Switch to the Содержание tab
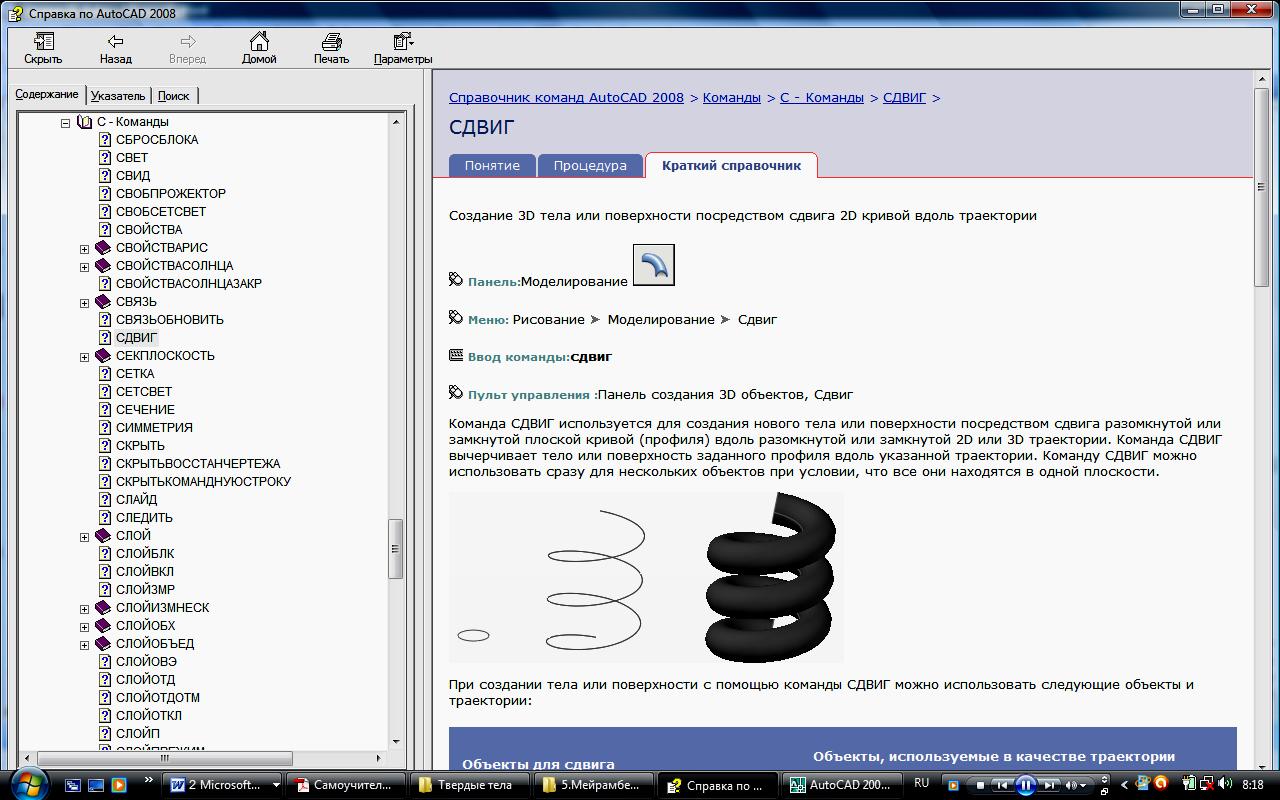The image size is (1280, 800). click(x=47, y=94)
